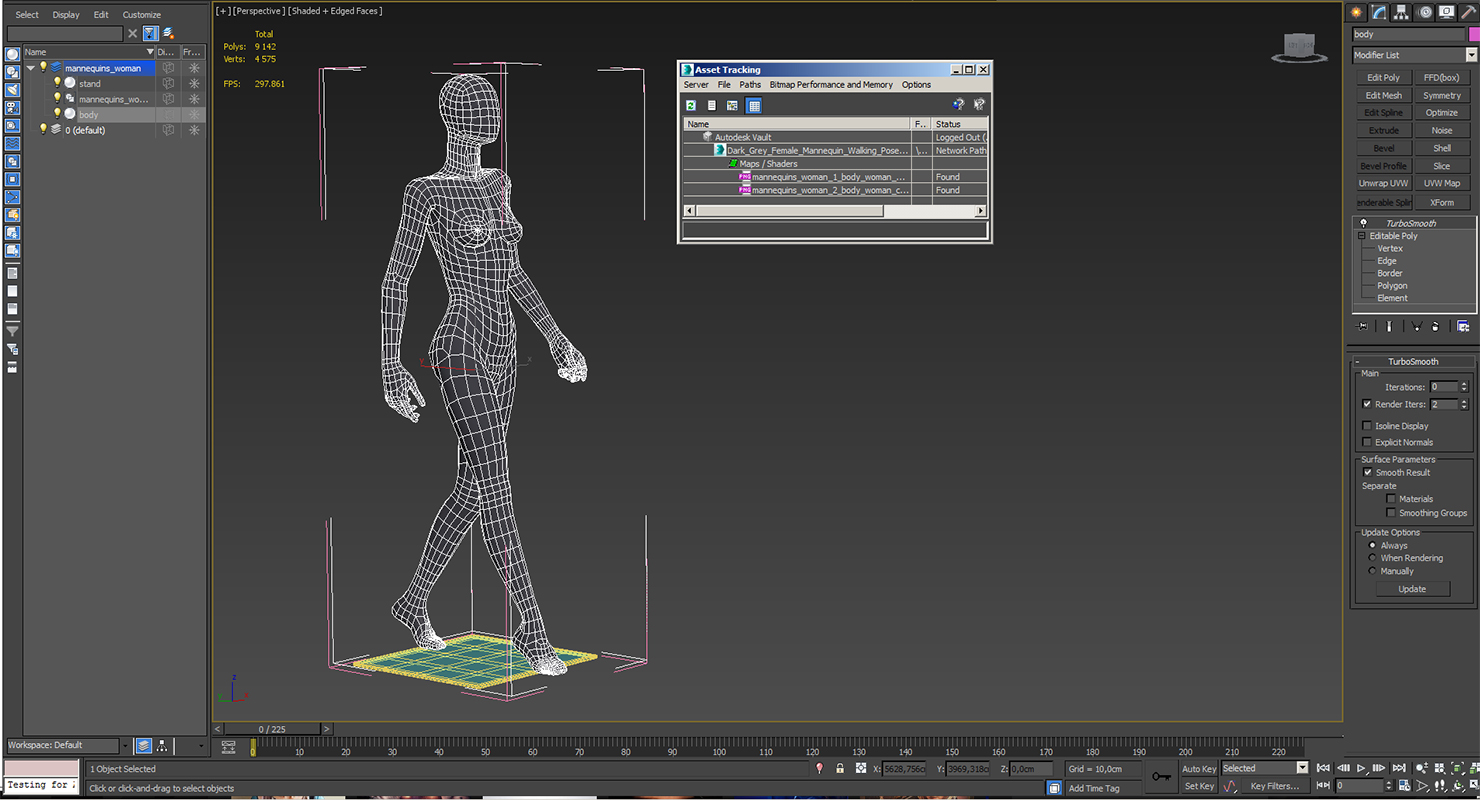Screen dimensions: 1480x800
Task: Open the Create panel tab
Action: click(1357, 12)
